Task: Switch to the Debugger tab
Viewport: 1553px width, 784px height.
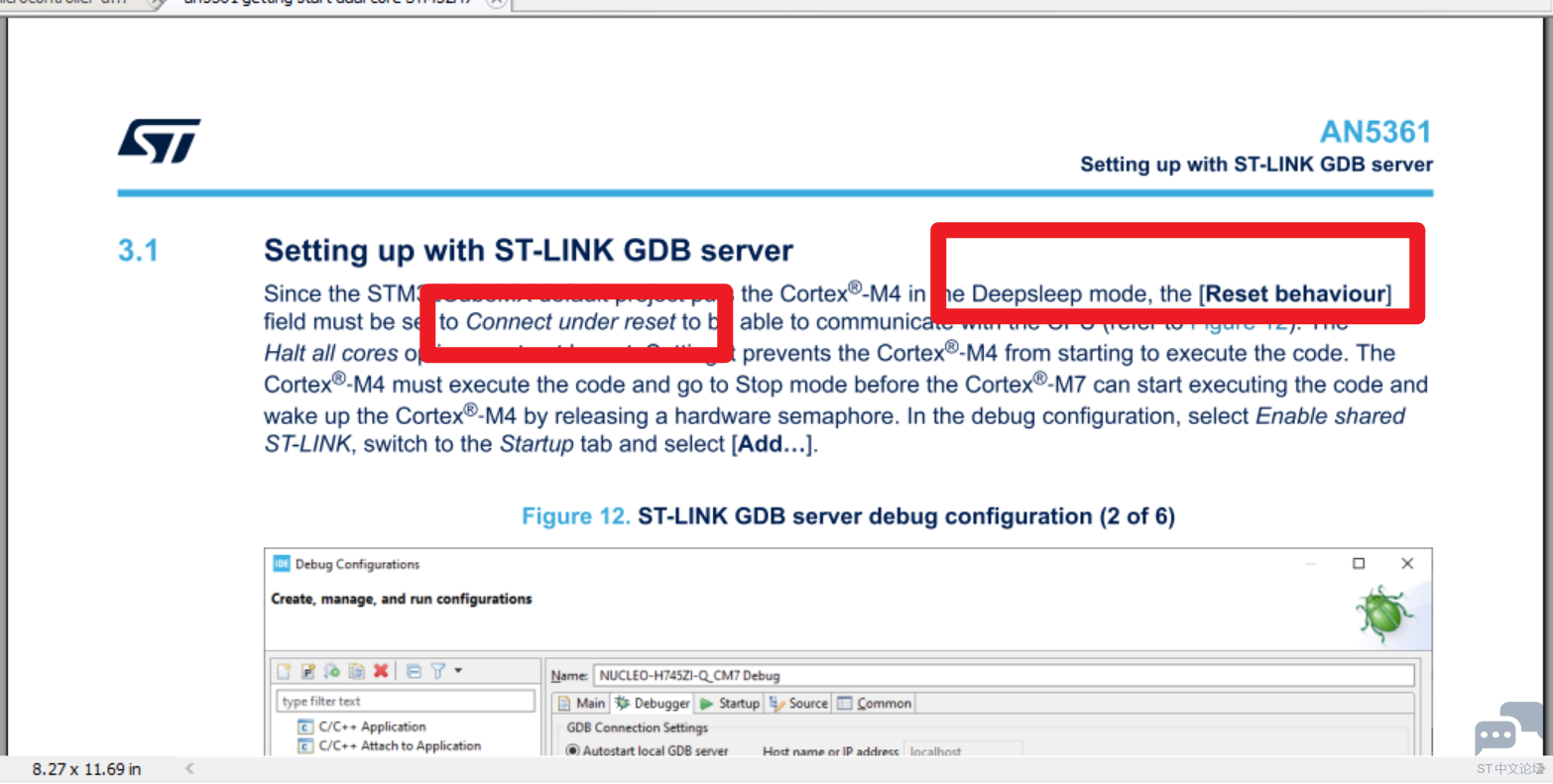Action: [652, 703]
